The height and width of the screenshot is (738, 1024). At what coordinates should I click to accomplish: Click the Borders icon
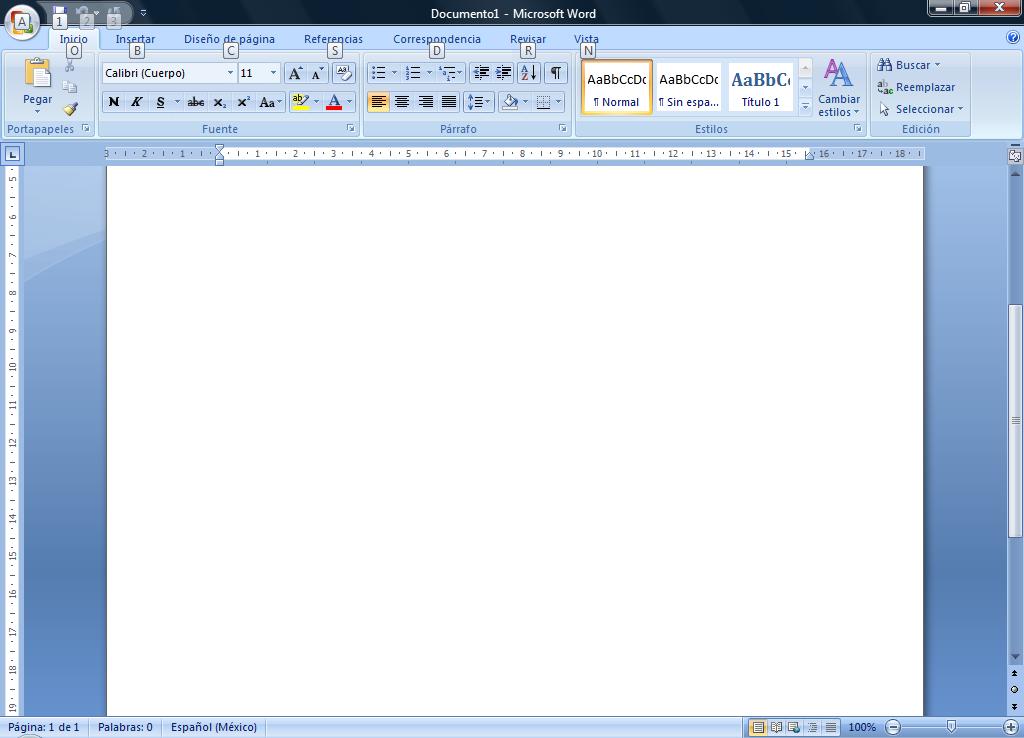click(543, 103)
